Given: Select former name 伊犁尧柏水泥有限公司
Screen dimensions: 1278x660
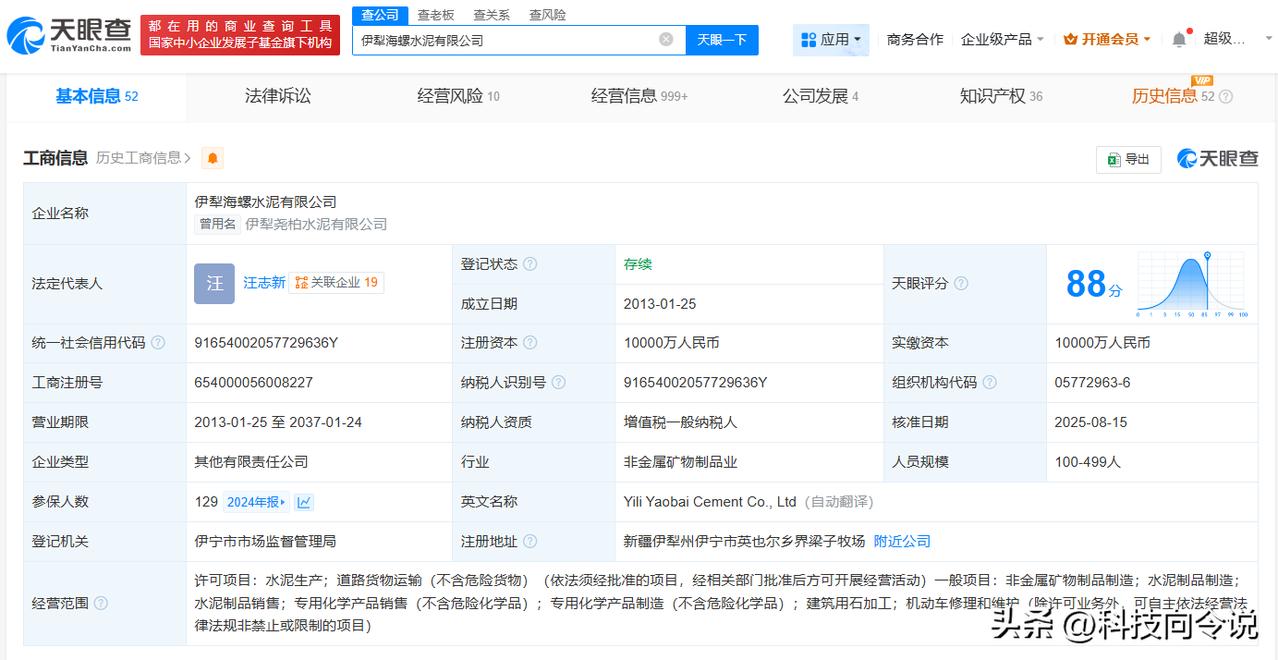Looking at the screenshot, I should click(x=316, y=224).
